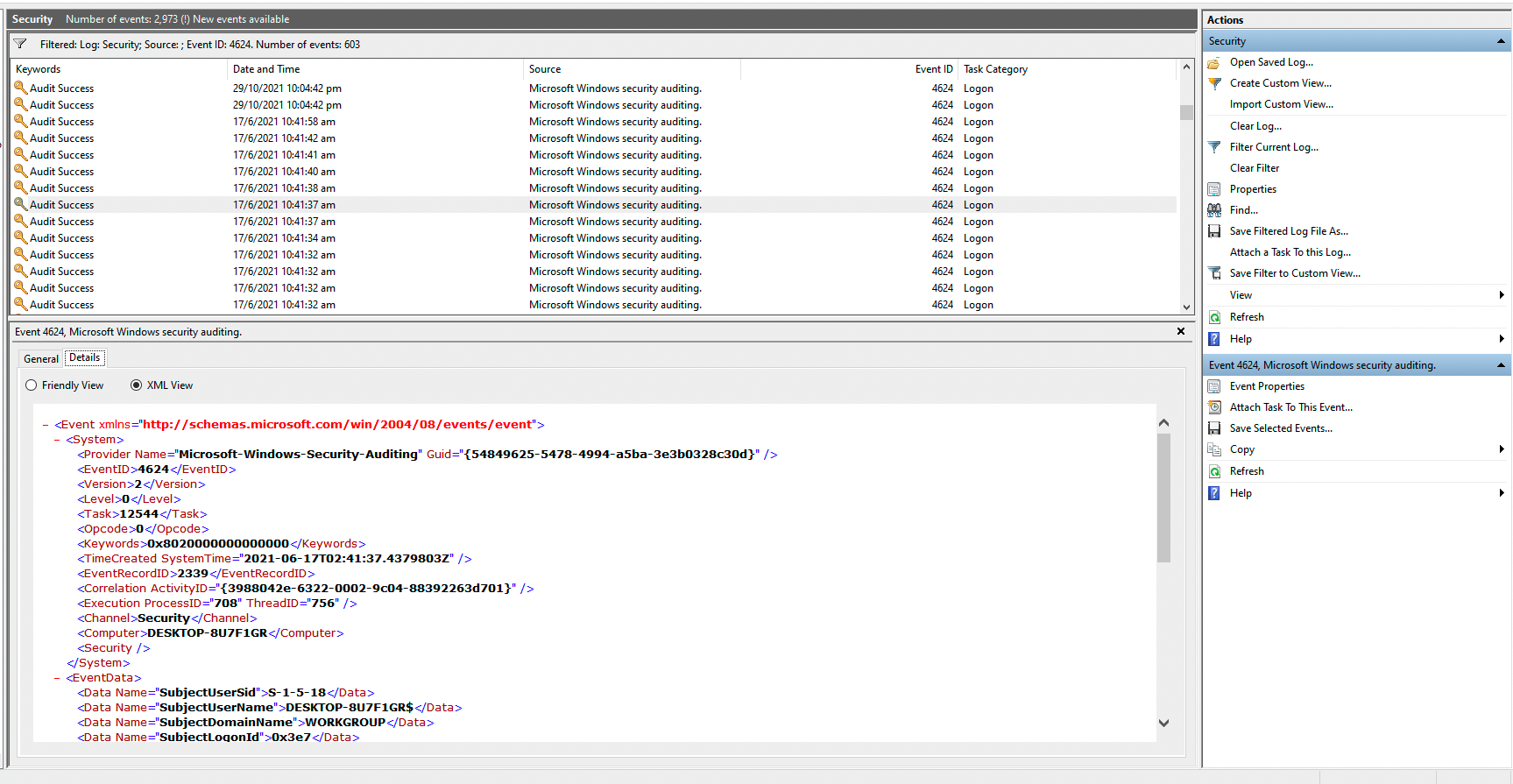The height and width of the screenshot is (784, 1513).
Task: Sort by Keywords column header
Action: pos(118,69)
